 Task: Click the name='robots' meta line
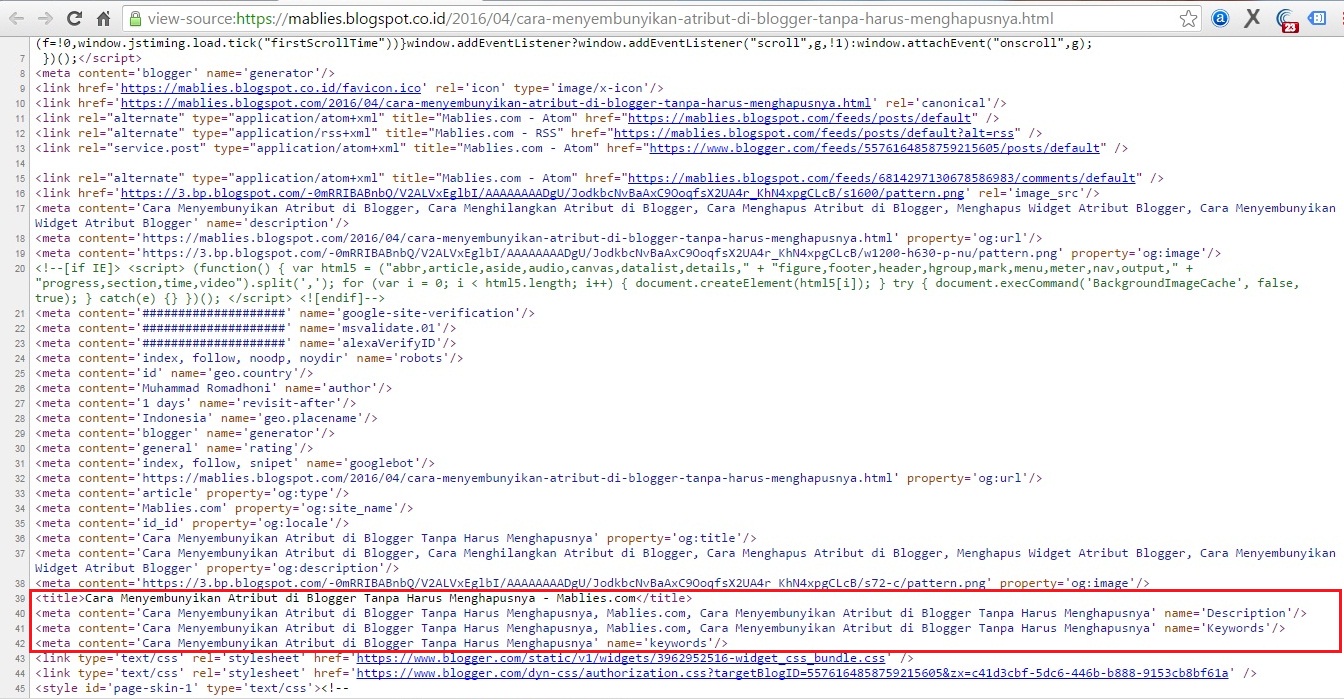pos(250,358)
